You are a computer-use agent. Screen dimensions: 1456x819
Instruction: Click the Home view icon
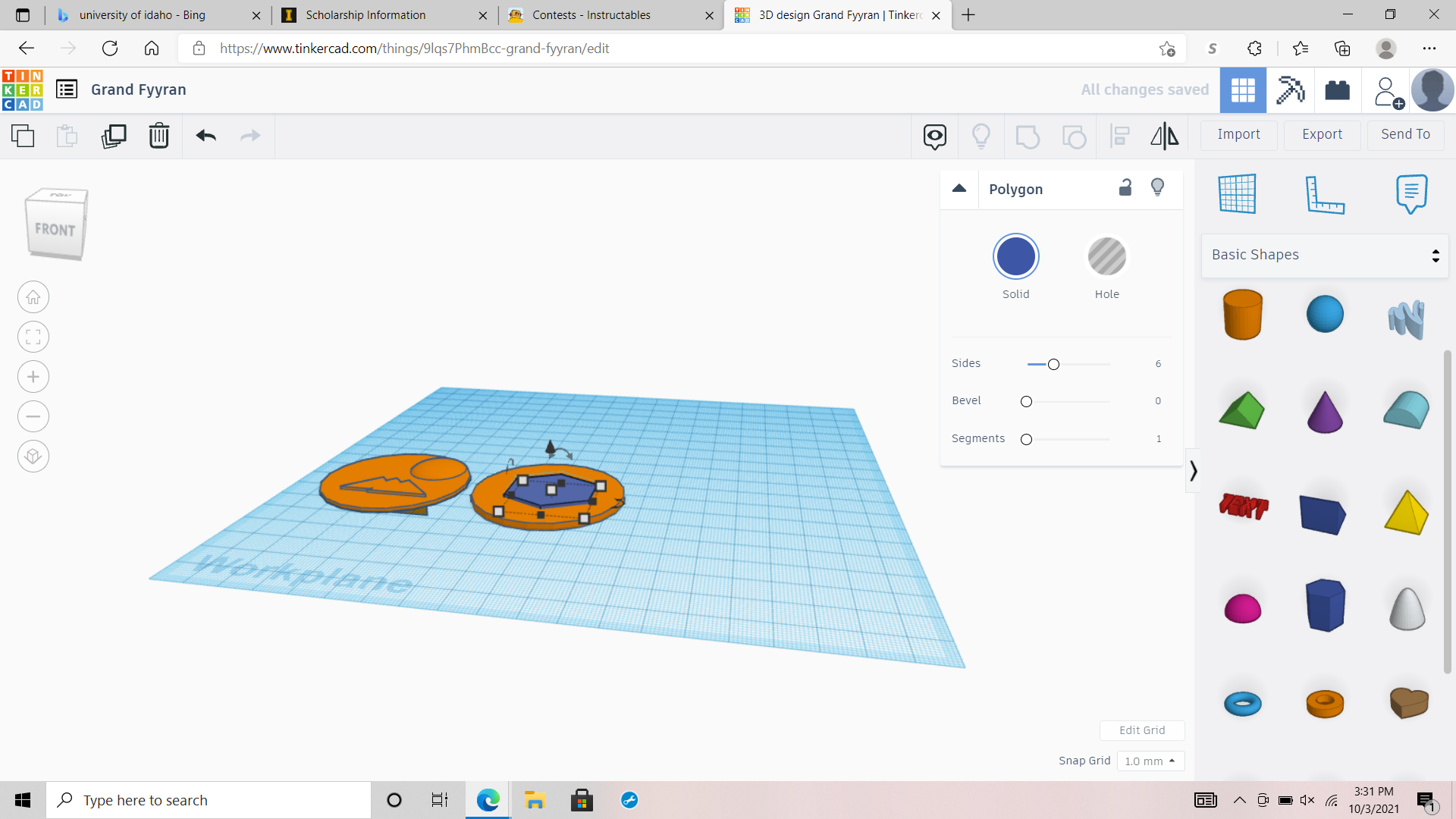pos(33,297)
